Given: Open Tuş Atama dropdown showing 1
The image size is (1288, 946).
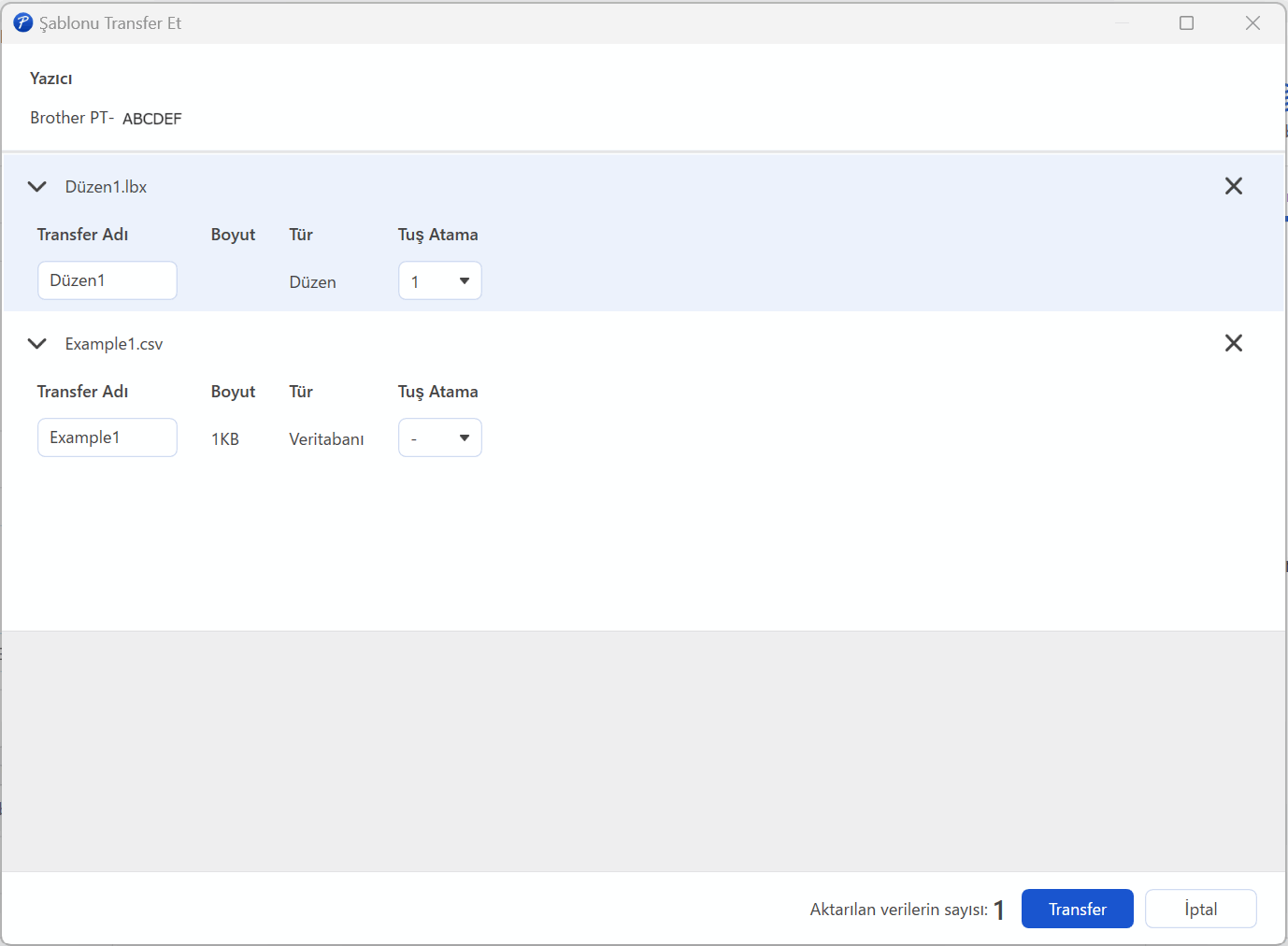Looking at the screenshot, I should pyautogui.click(x=439, y=281).
